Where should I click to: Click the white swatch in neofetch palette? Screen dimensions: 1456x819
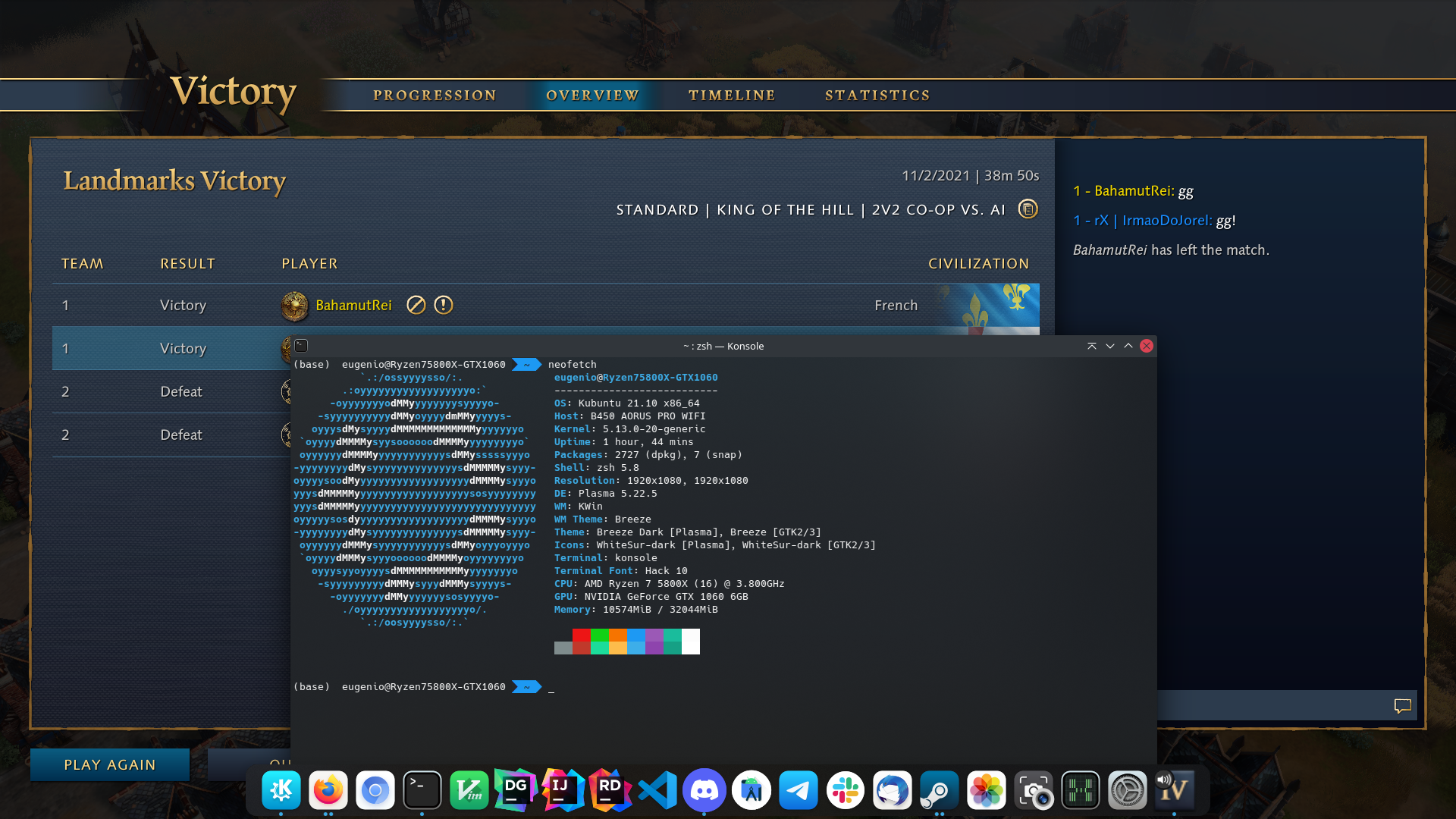(690, 642)
